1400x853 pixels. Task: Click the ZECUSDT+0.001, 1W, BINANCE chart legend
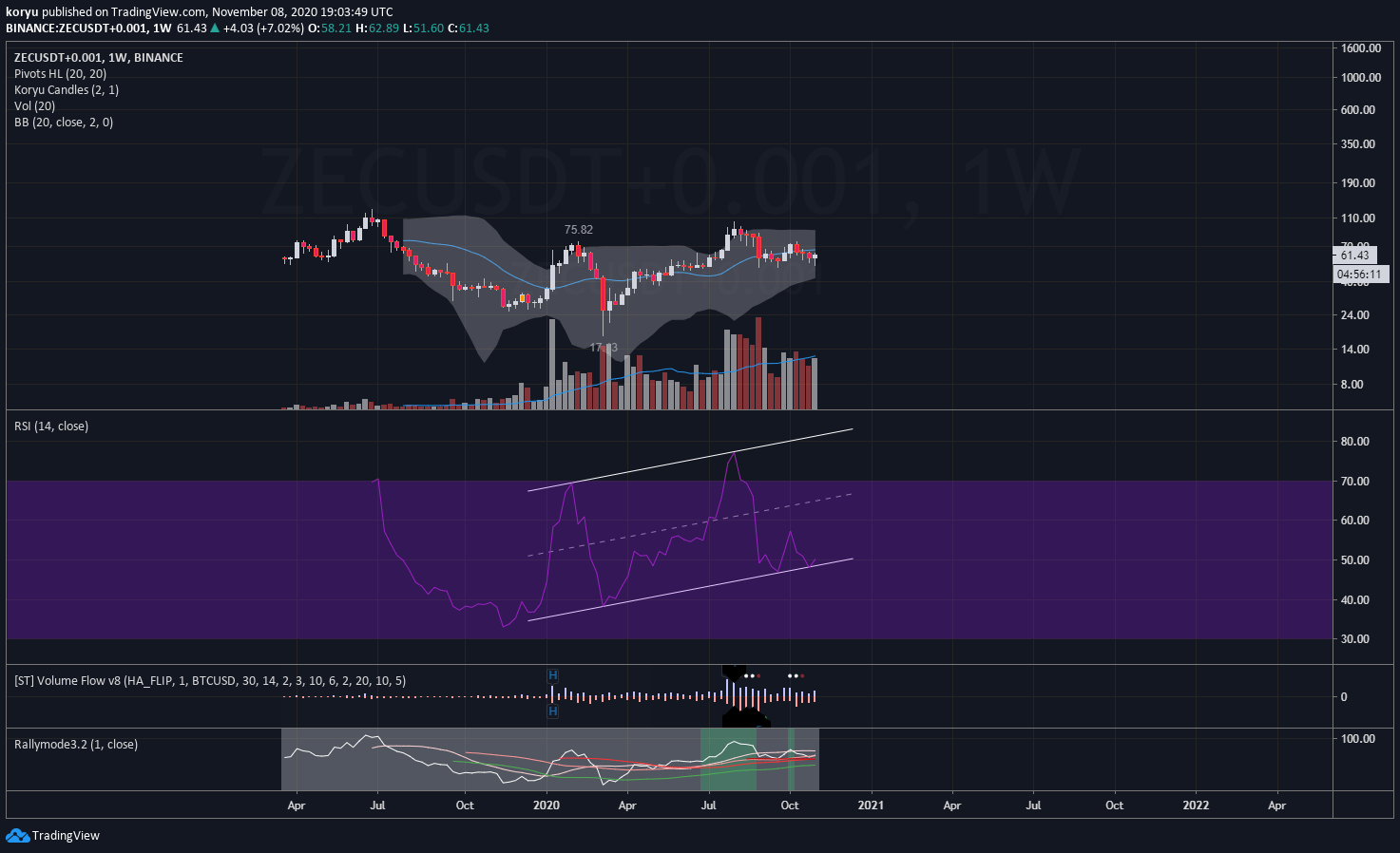click(x=99, y=58)
